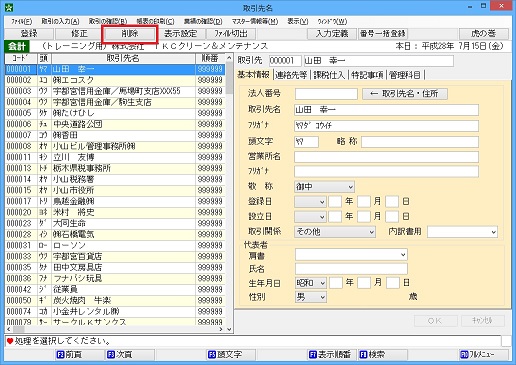This screenshot has height=365, width=516.
Task: Click the ← 取引先名・住所 button
Action: 405,94
